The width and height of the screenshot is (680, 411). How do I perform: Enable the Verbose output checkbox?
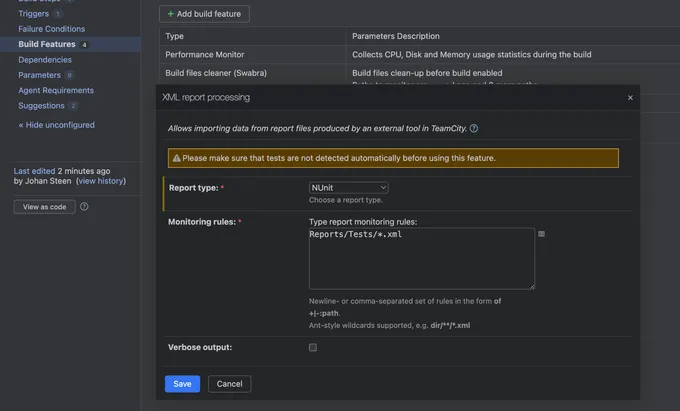pos(313,347)
